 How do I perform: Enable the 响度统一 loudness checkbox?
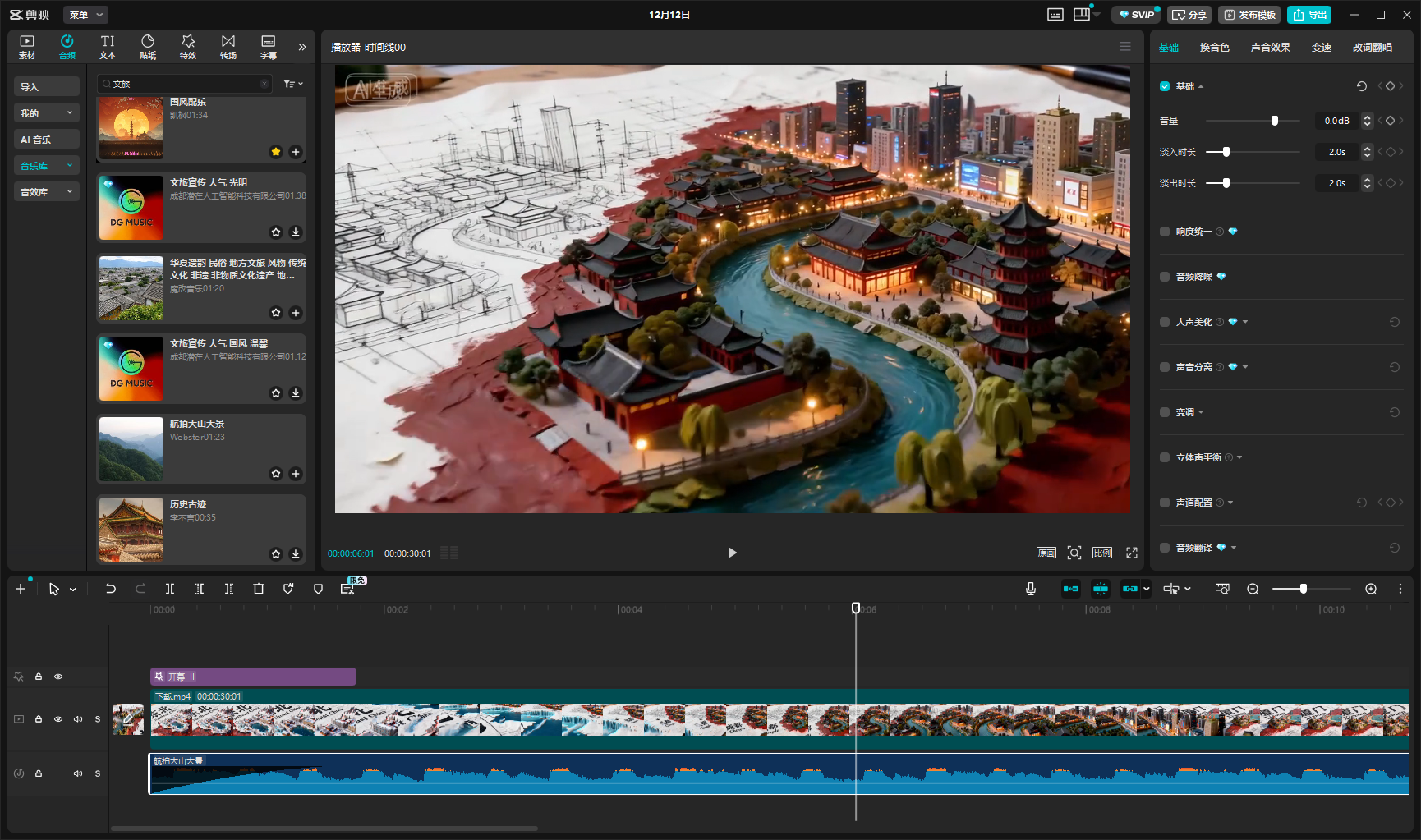(1165, 232)
